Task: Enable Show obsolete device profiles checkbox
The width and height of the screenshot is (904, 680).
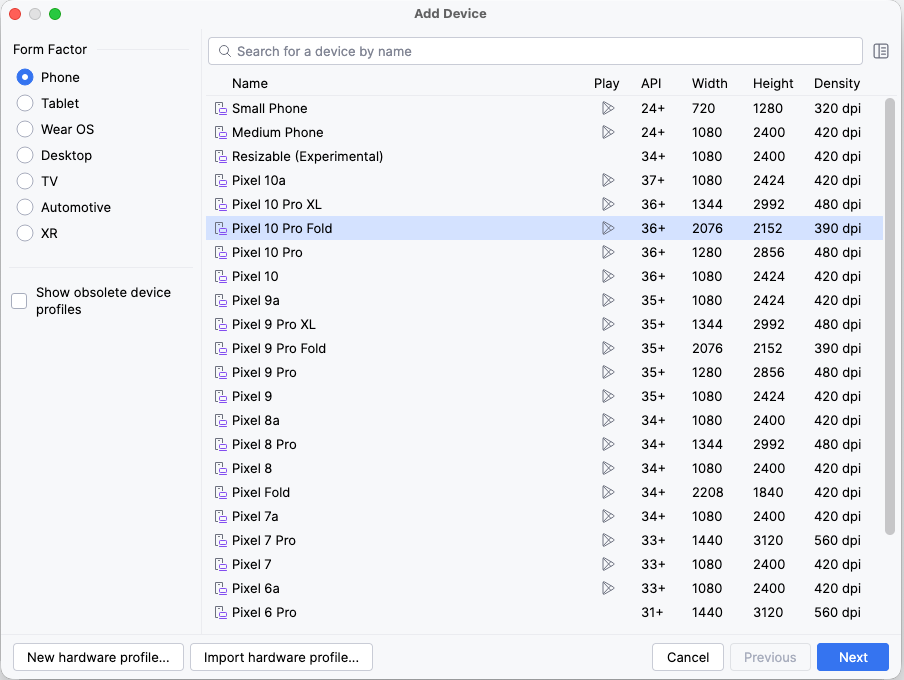Action: [x=19, y=300]
